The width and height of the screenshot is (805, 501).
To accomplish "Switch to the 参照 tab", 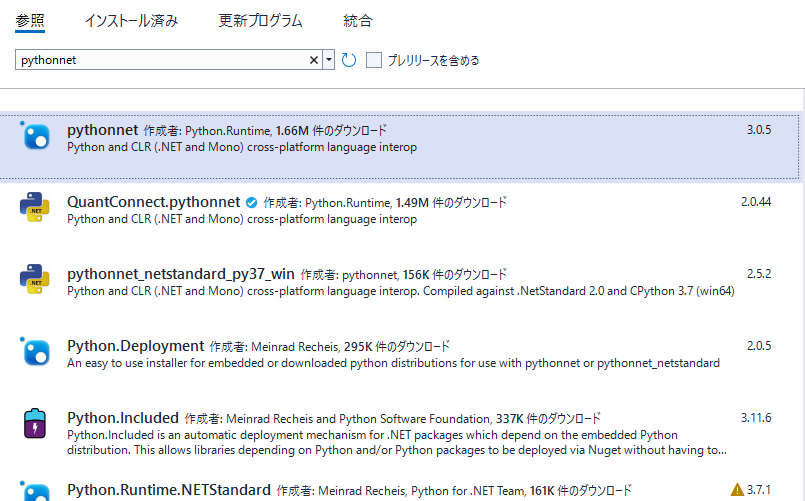I will pyautogui.click(x=30, y=21).
